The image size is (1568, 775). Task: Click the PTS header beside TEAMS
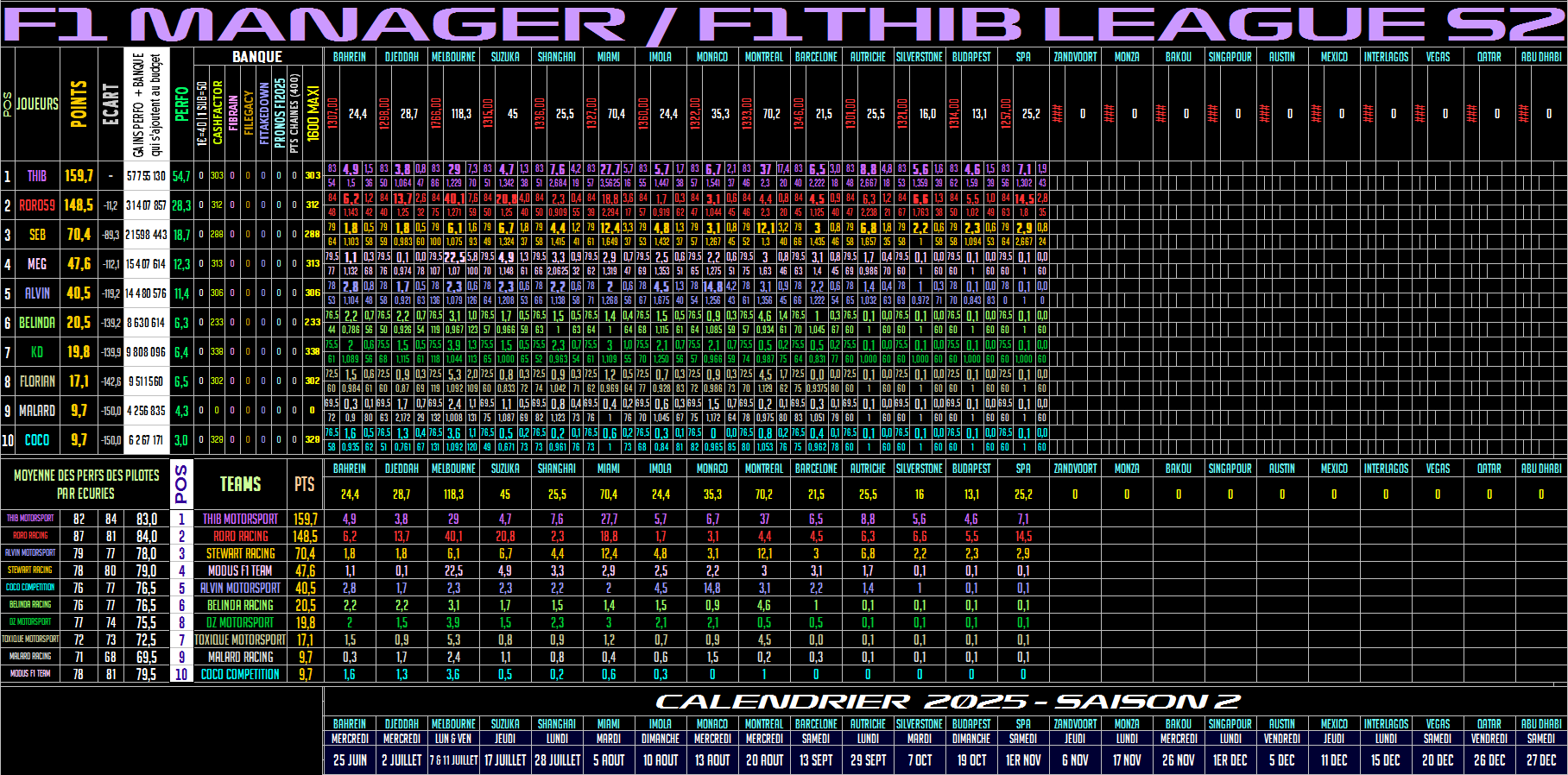305,484
